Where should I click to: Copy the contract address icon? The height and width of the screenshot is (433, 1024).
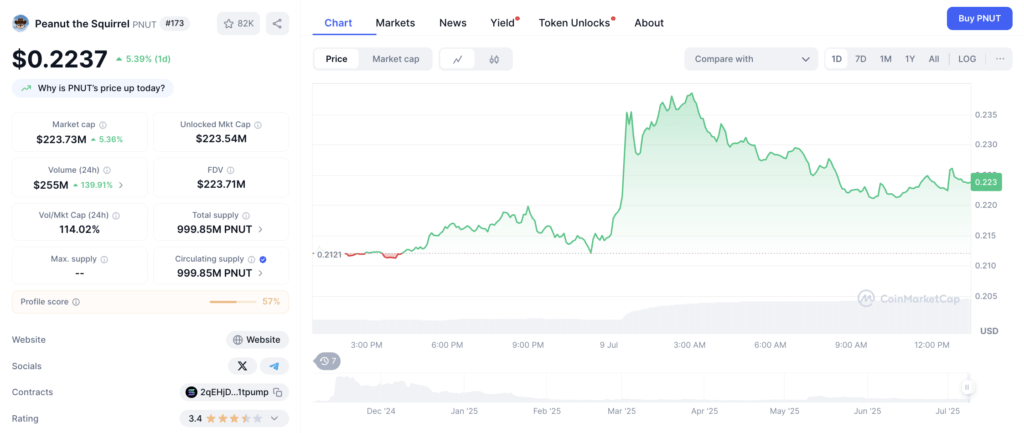tap(278, 392)
